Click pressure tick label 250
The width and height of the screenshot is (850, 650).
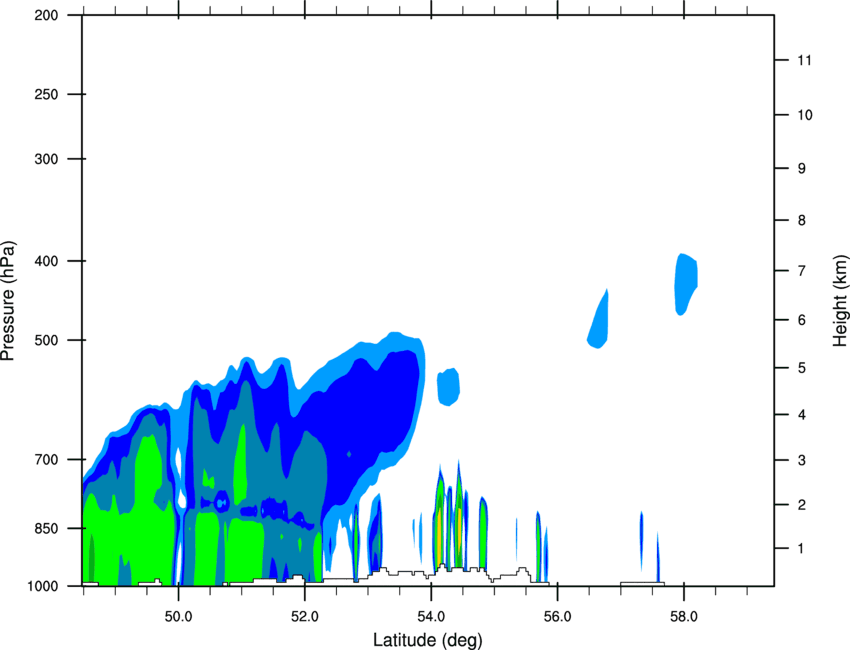(x=46, y=94)
